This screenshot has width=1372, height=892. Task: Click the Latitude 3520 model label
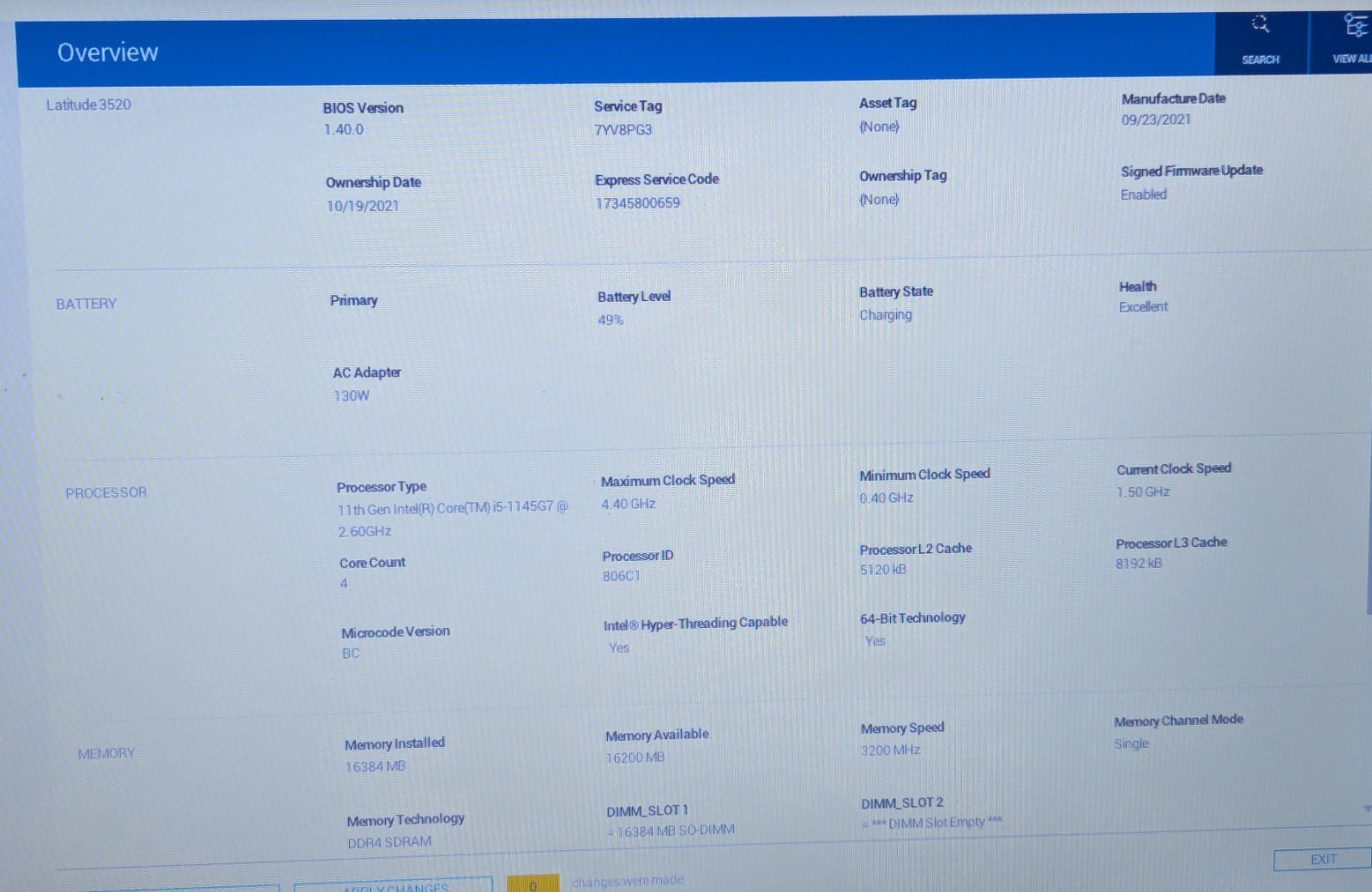tap(88, 105)
